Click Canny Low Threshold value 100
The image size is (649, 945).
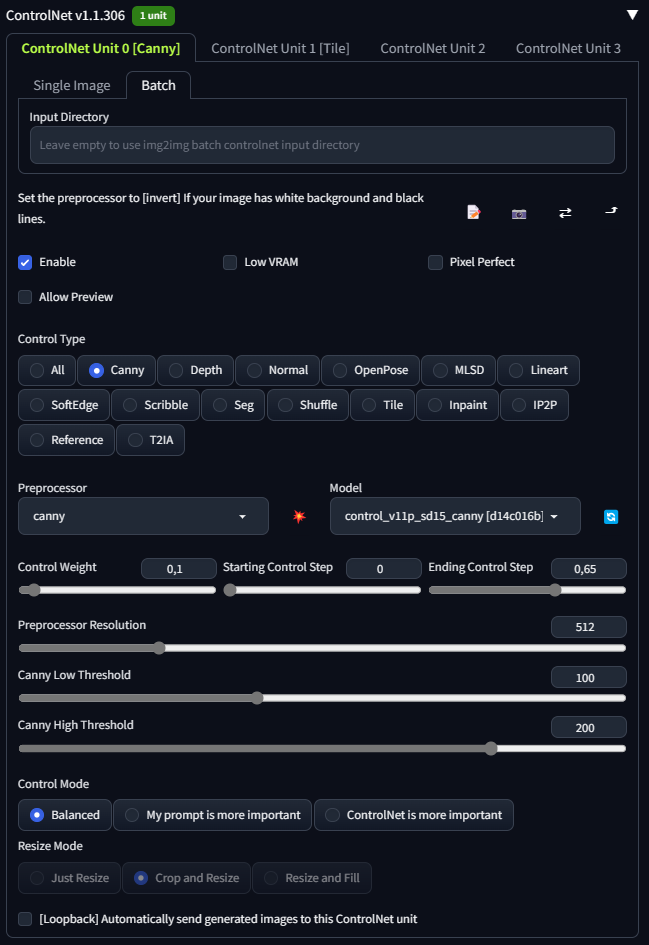click(x=589, y=677)
